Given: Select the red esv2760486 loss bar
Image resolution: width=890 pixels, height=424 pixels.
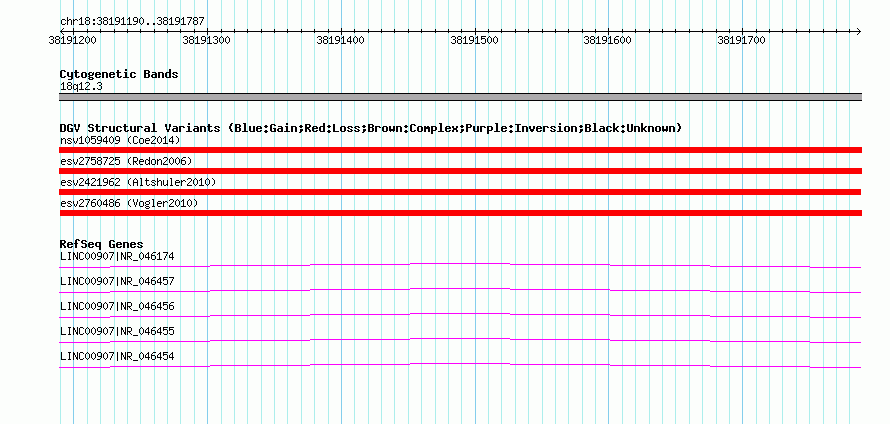Looking at the screenshot, I should pos(460,213).
